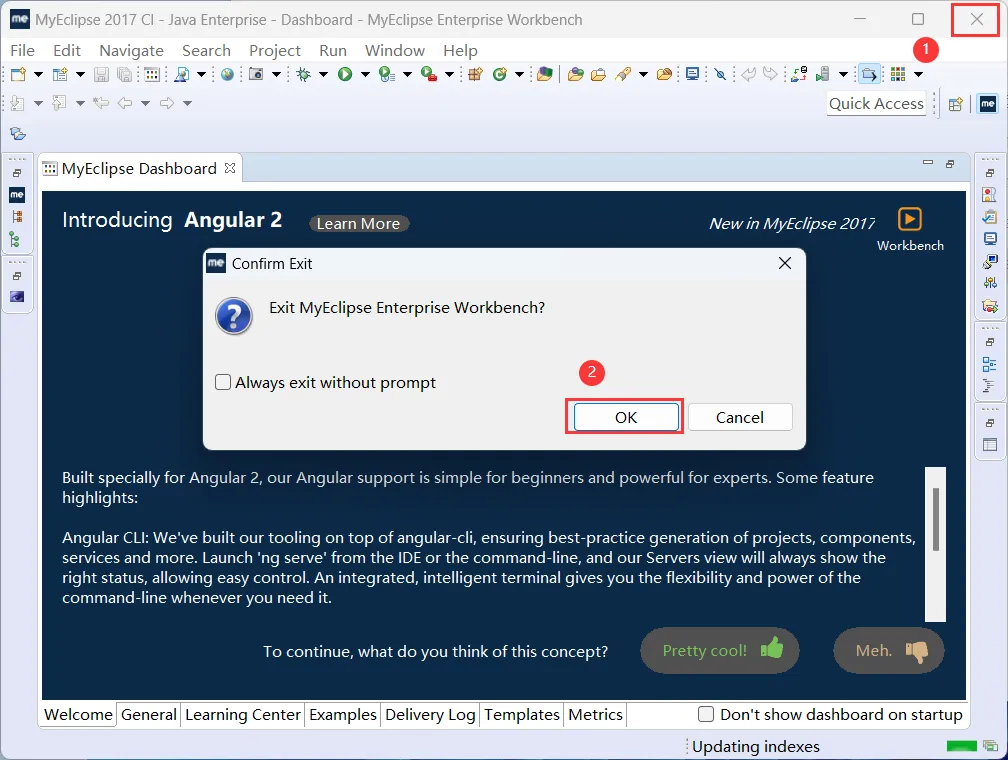
Task: Select the Templates tab
Action: [x=521, y=714]
